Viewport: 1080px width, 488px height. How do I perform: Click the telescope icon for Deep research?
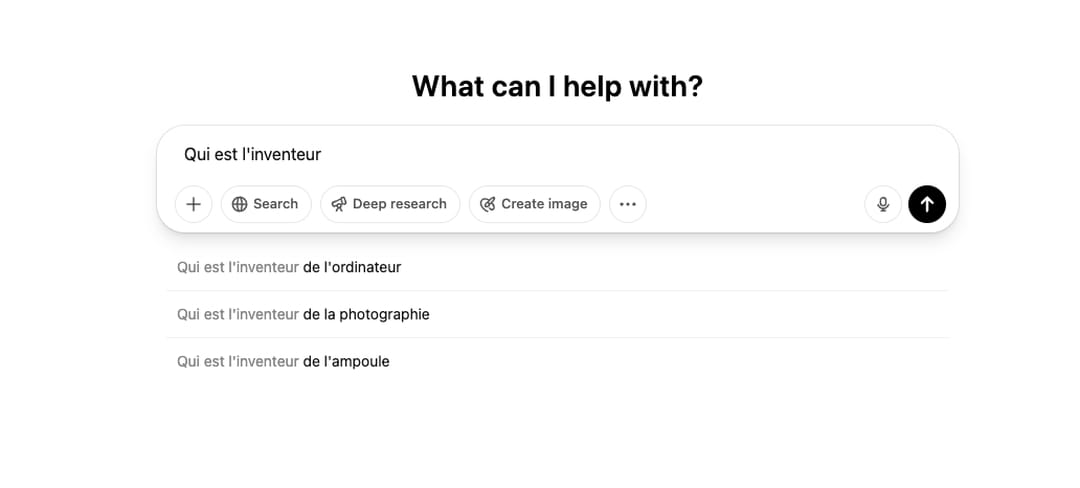(339, 204)
